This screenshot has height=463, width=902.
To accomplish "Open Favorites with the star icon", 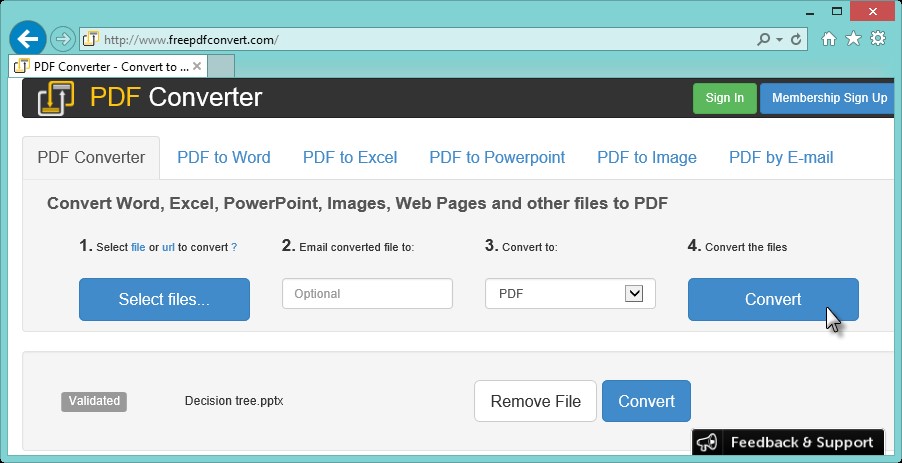I will 853,39.
